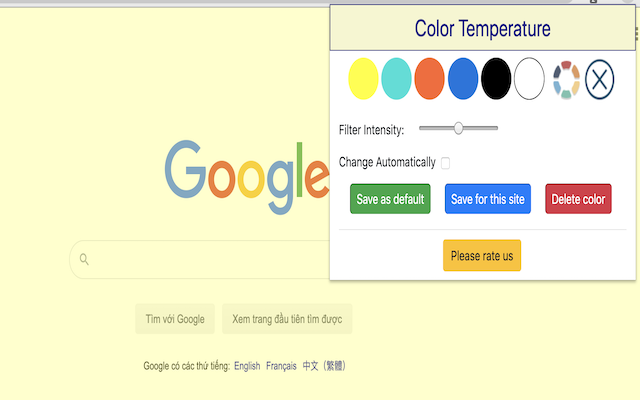This screenshot has width=640, height=400.
Task: Click the green Save as default button
Action: click(390, 199)
